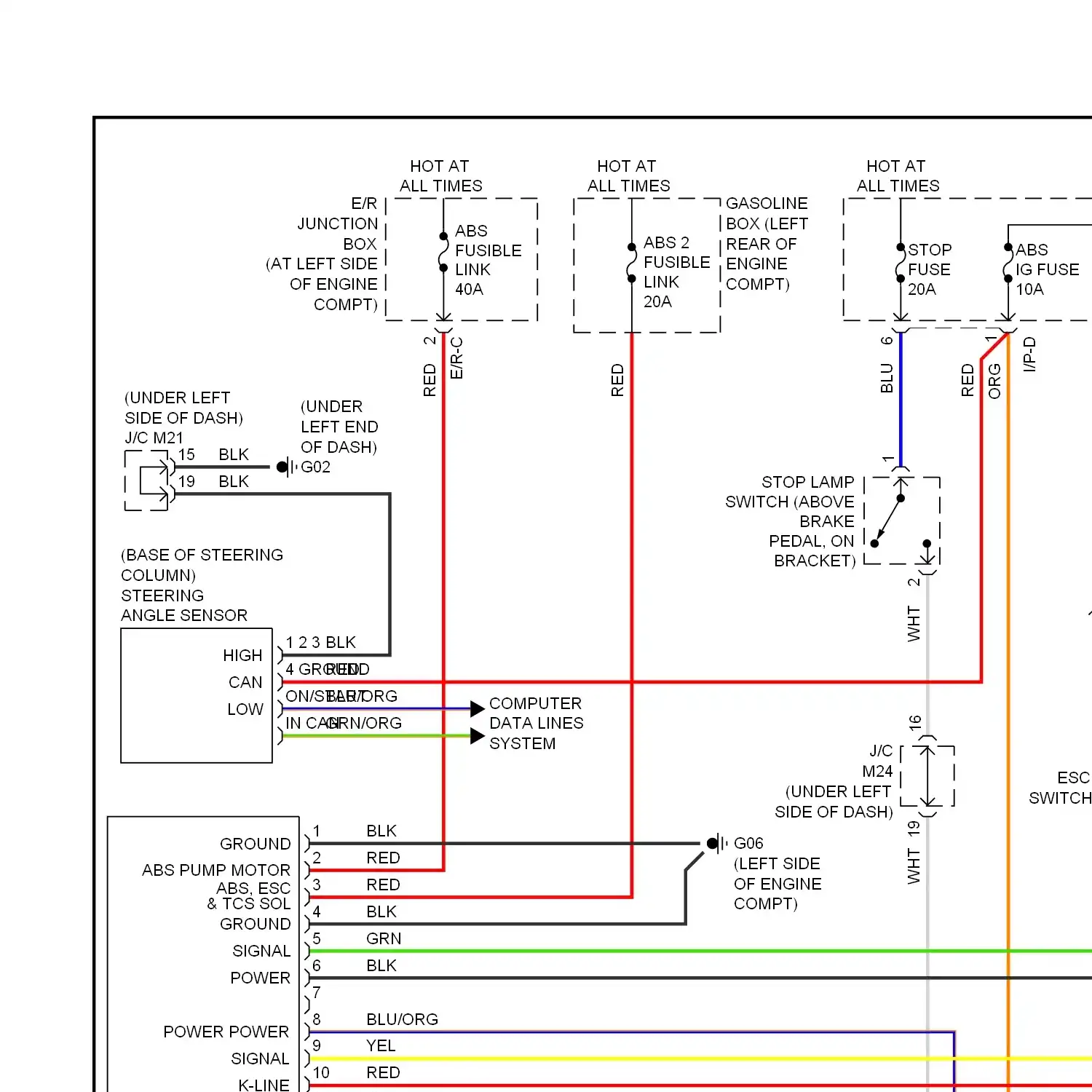Select the stop lamp switch contact symbol
1092x1092 pixels.
901,521
